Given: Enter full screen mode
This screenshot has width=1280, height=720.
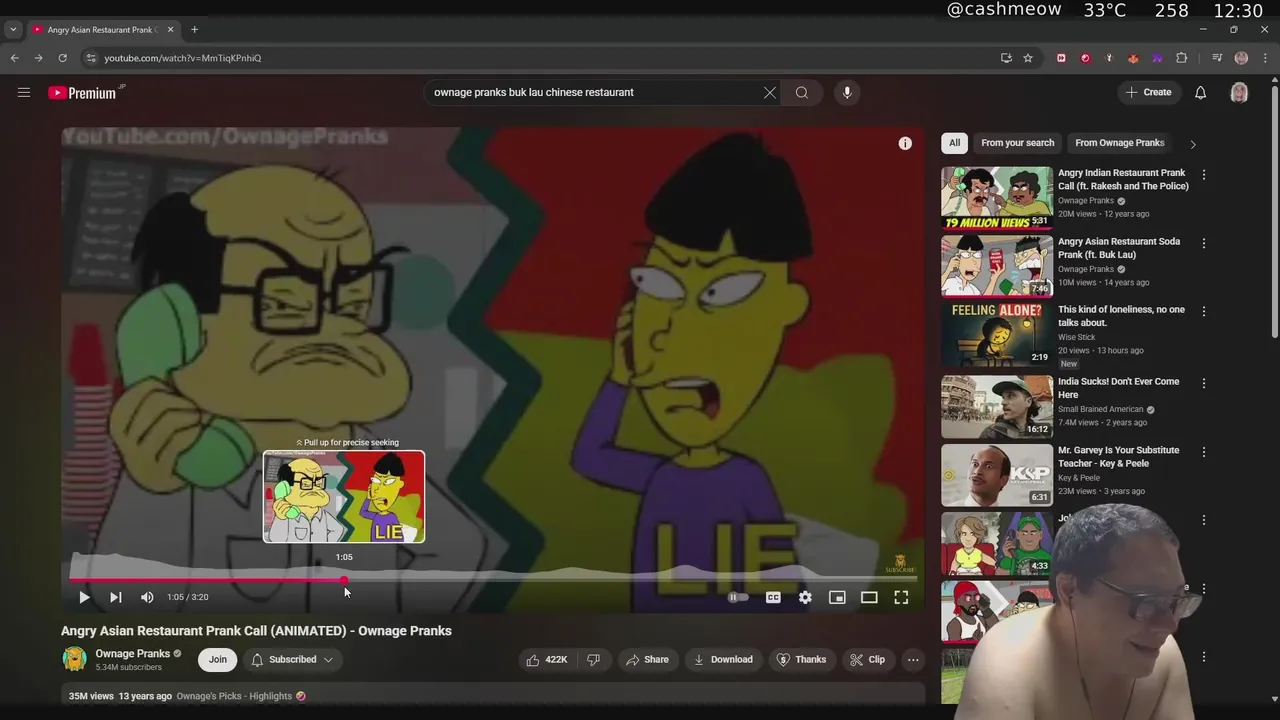Looking at the screenshot, I should click(x=901, y=597).
